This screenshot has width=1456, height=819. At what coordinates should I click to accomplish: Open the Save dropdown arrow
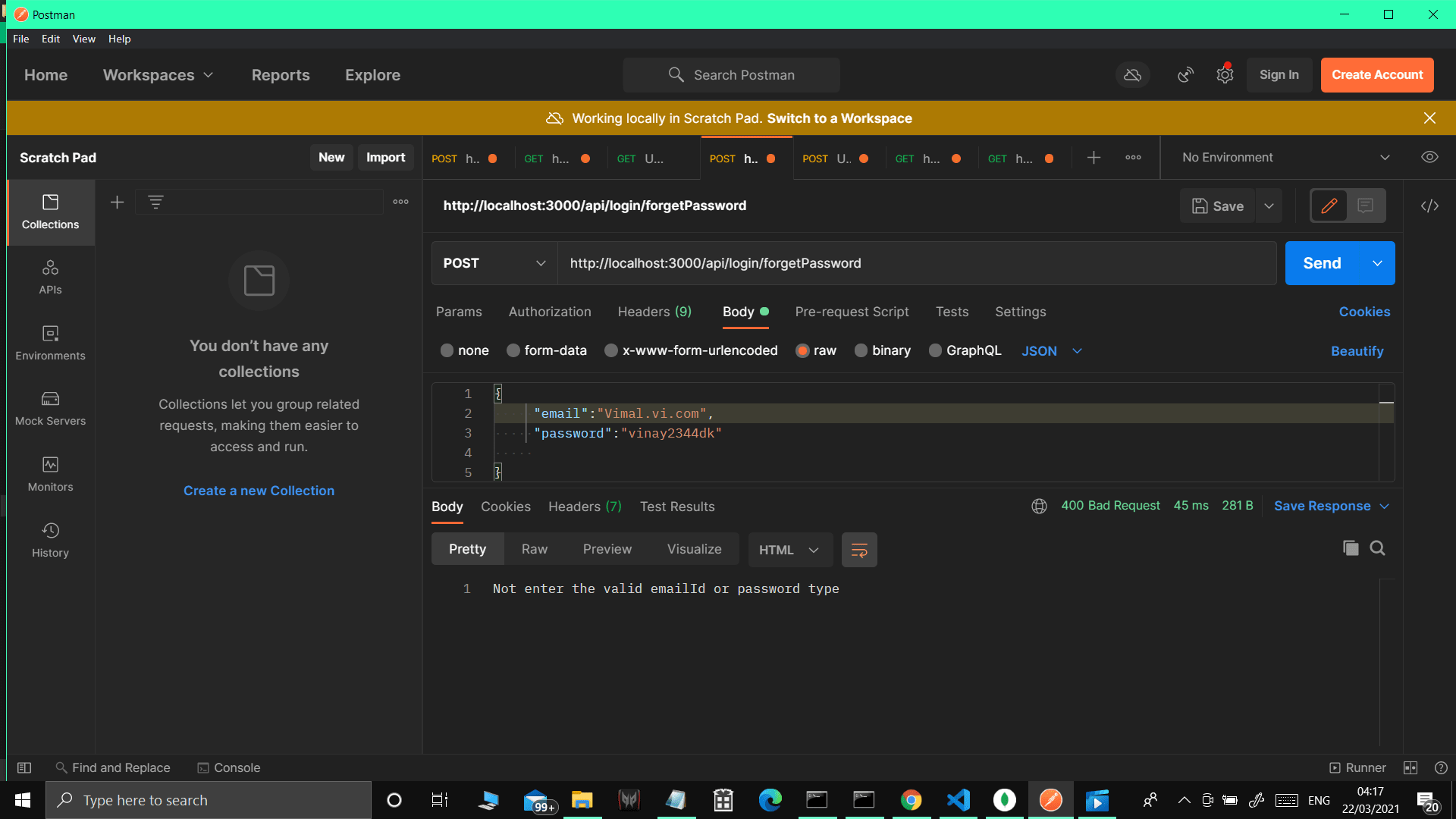1269,206
